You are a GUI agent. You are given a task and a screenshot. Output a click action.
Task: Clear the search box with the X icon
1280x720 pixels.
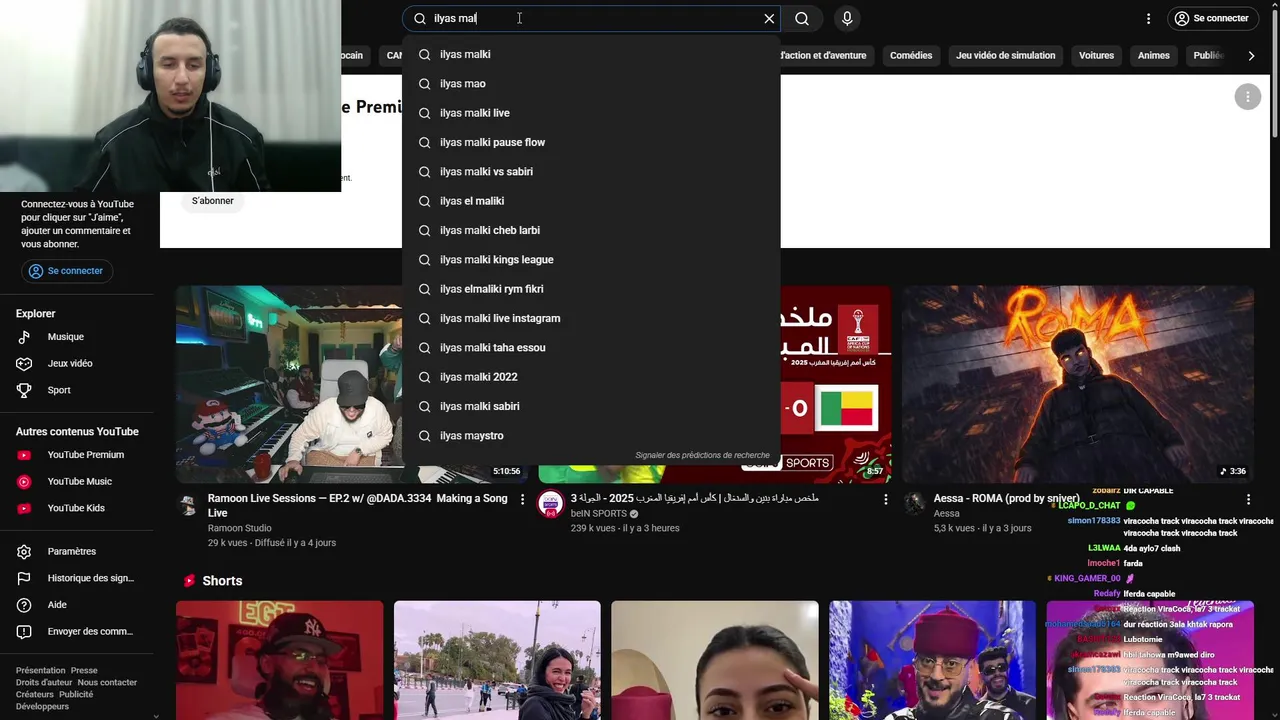pyautogui.click(x=769, y=18)
